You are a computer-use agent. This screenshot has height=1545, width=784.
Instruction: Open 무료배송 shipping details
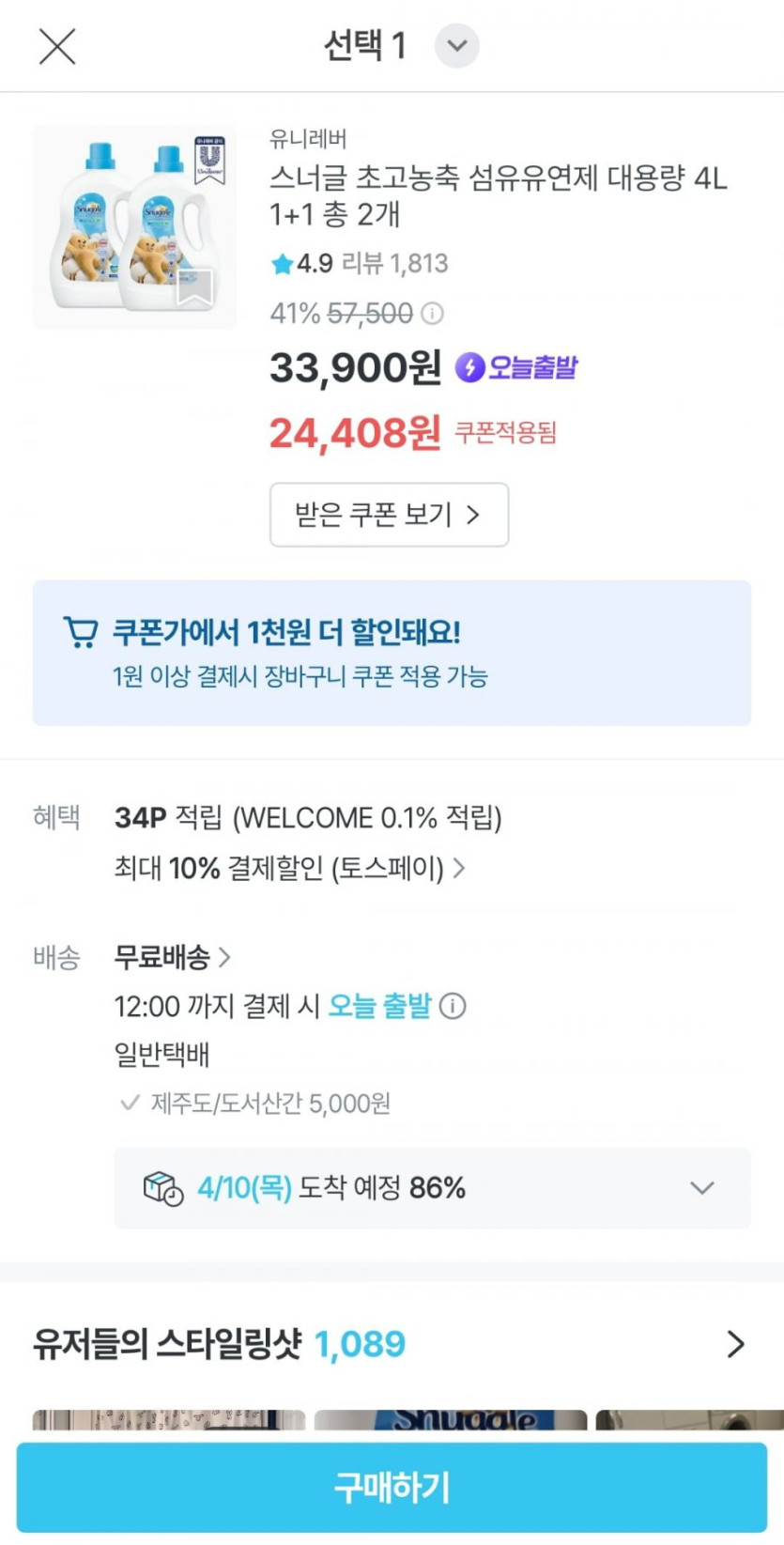tap(172, 957)
